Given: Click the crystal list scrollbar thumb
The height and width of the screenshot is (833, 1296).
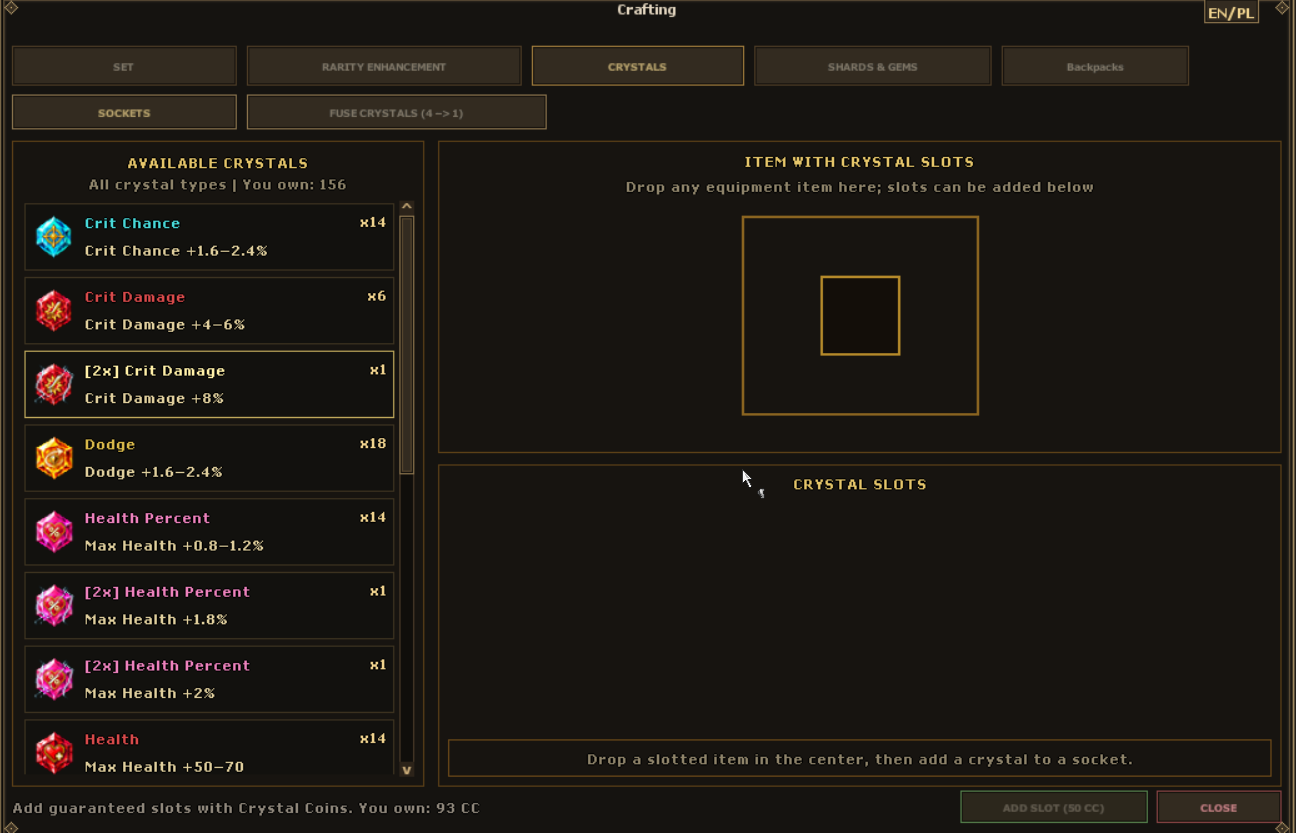Looking at the screenshot, I should [407, 345].
